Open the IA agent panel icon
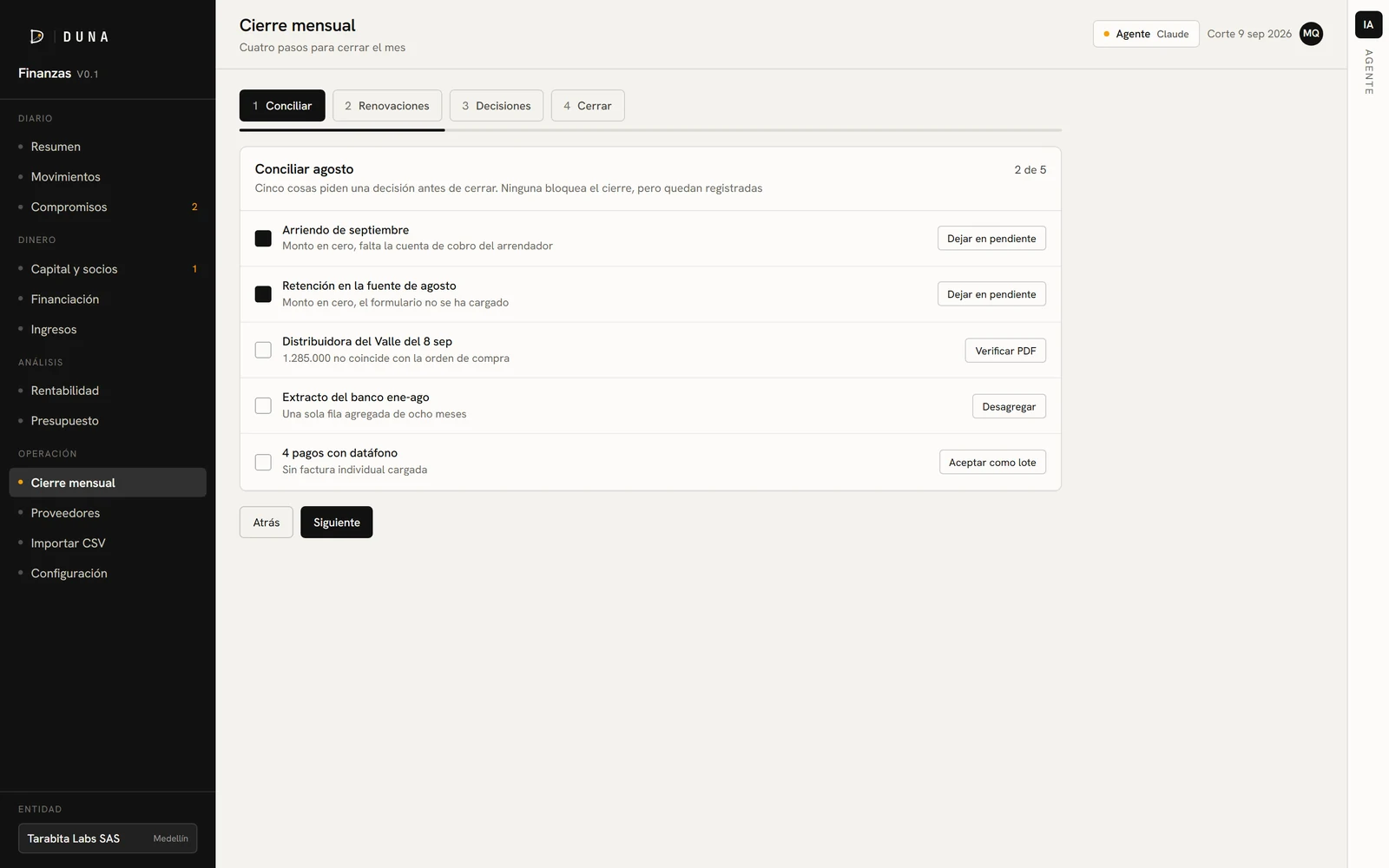 point(1368,24)
